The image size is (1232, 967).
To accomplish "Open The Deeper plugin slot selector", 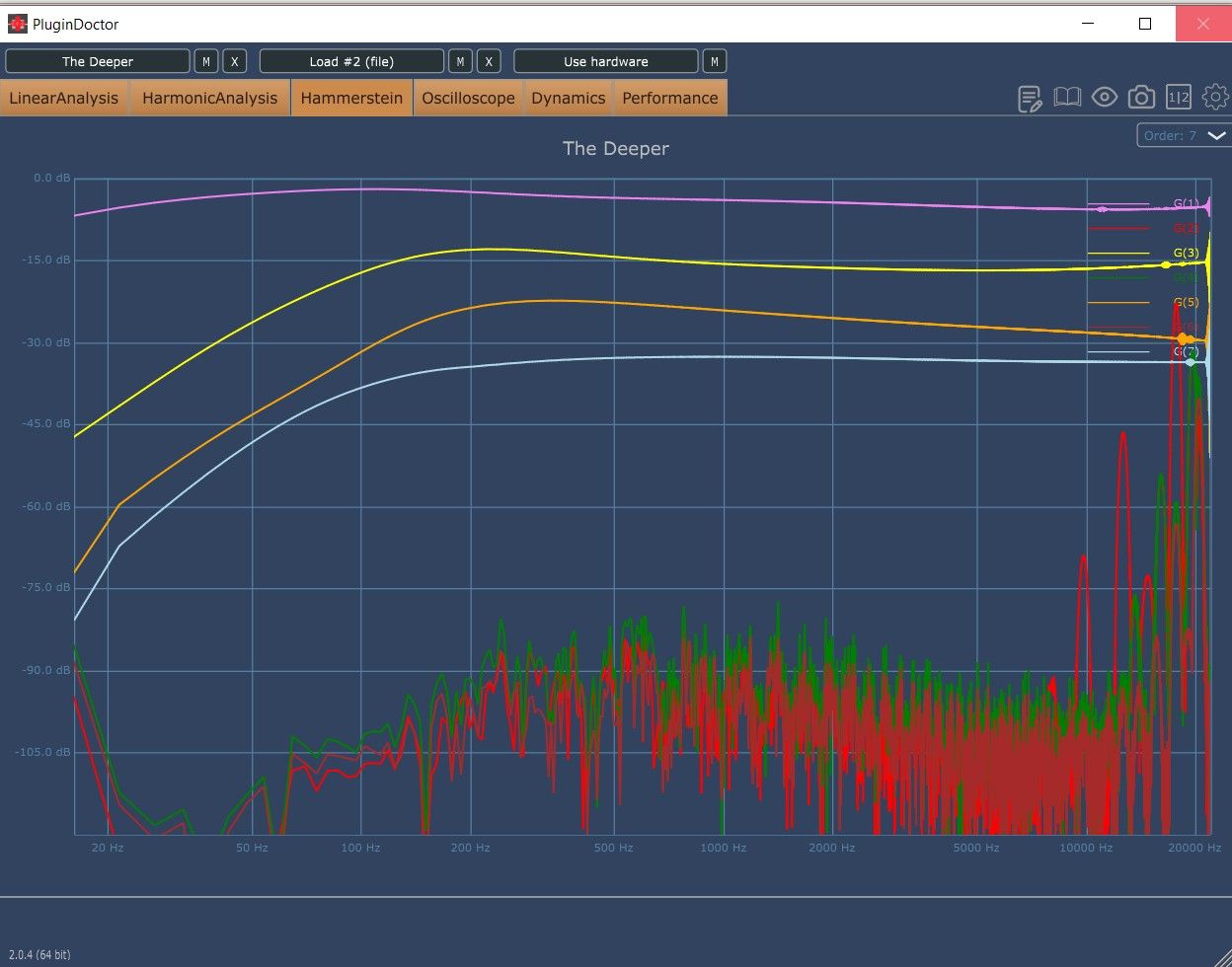I will (x=98, y=61).
